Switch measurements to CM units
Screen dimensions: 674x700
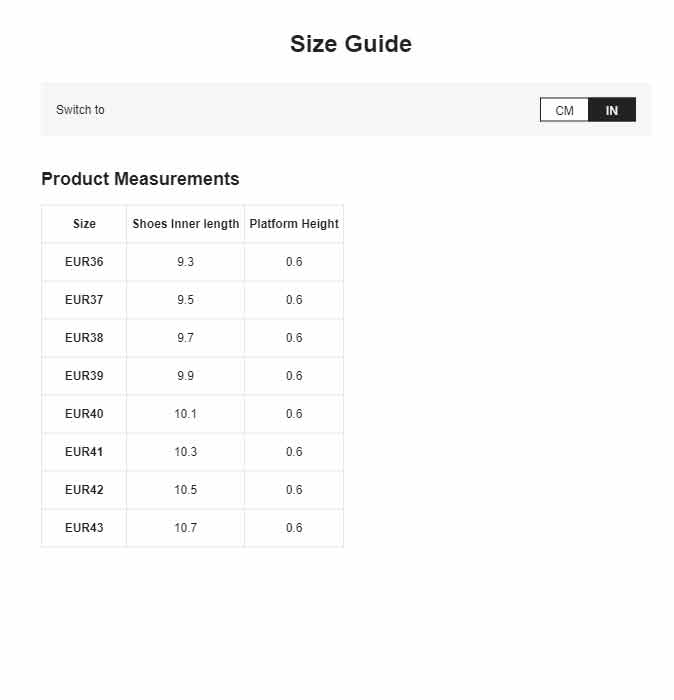pyautogui.click(x=564, y=110)
